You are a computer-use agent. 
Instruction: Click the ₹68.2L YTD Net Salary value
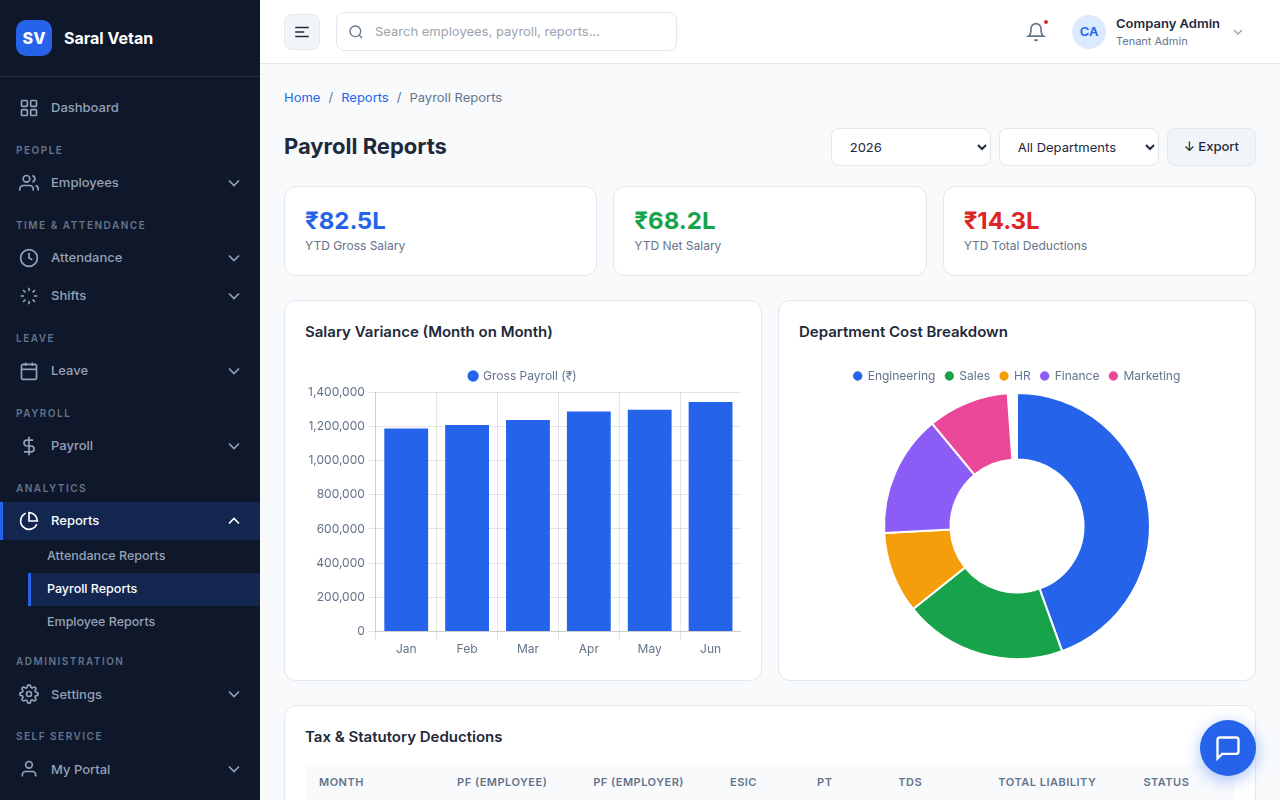click(x=675, y=220)
